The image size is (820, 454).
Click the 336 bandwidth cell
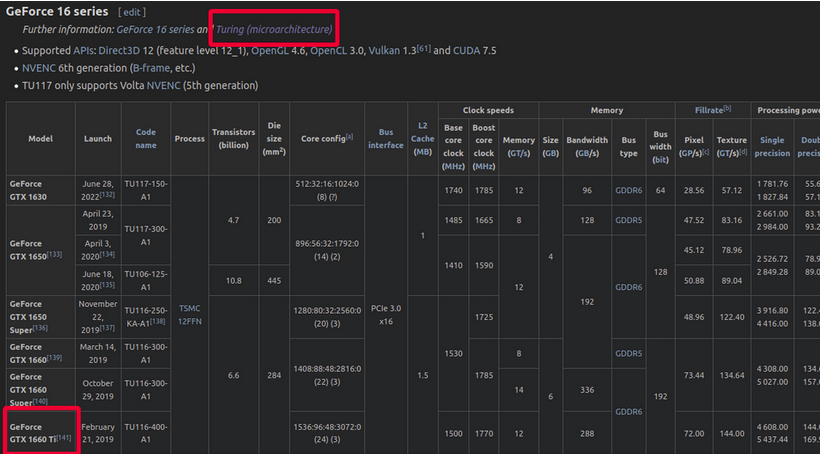[x=587, y=390]
